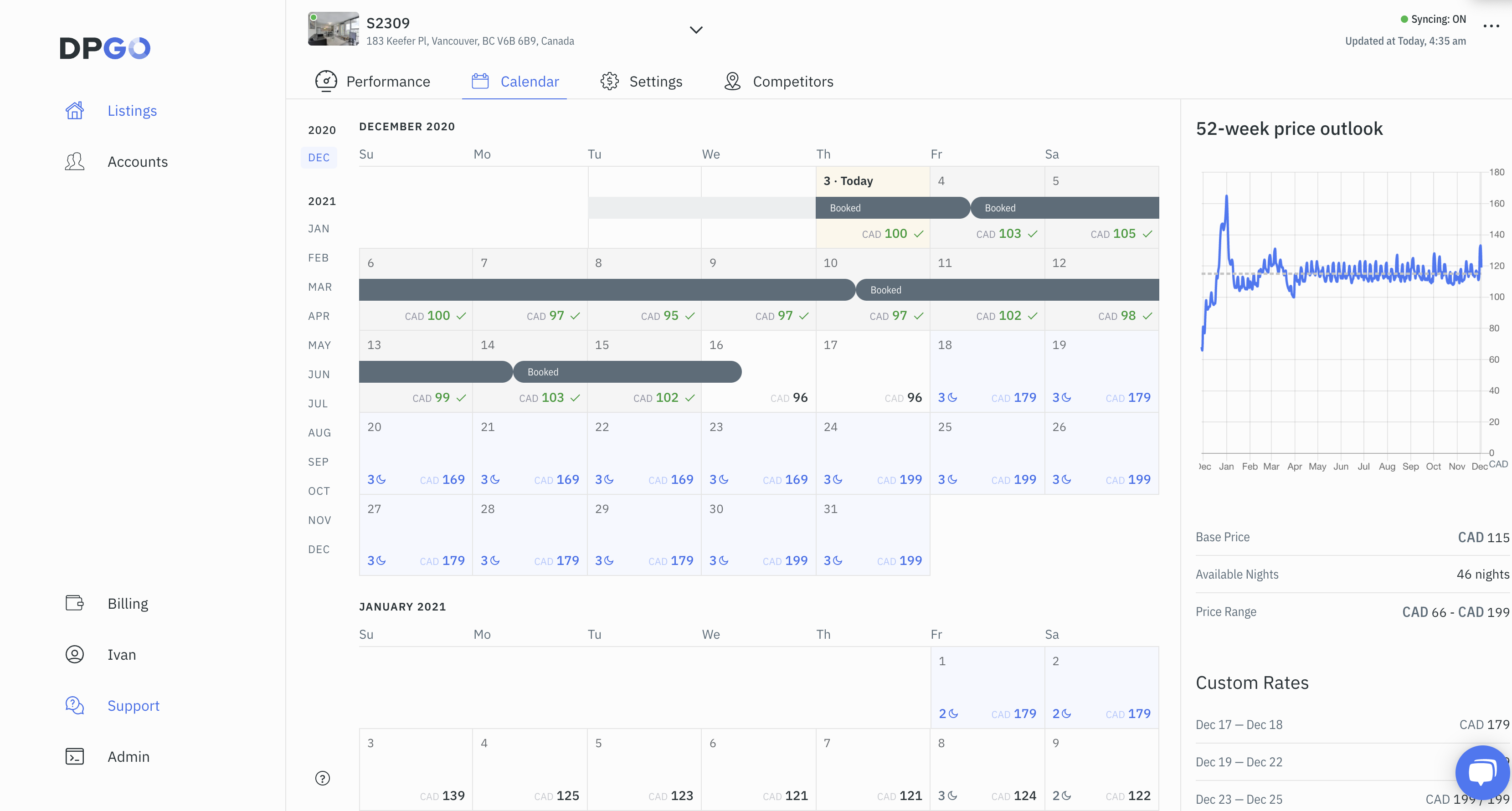This screenshot has width=1512, height=811.
Task: Open the three-dots more options menu
Action: [1491, 26]
